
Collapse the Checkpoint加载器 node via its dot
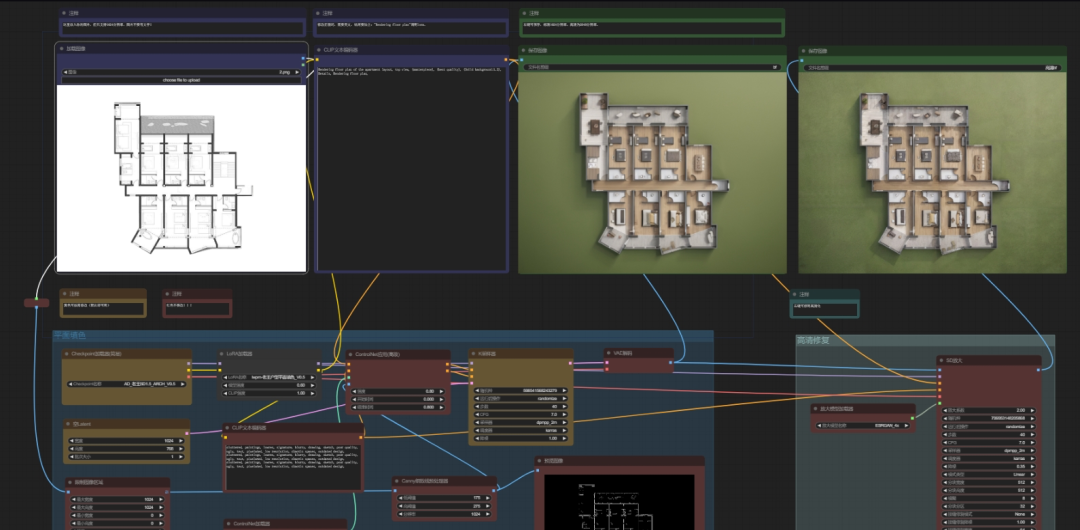67,354
